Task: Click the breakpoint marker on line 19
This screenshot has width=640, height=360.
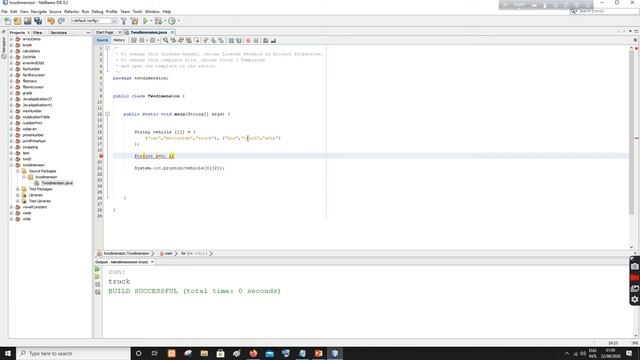Action: coord(101,156)
